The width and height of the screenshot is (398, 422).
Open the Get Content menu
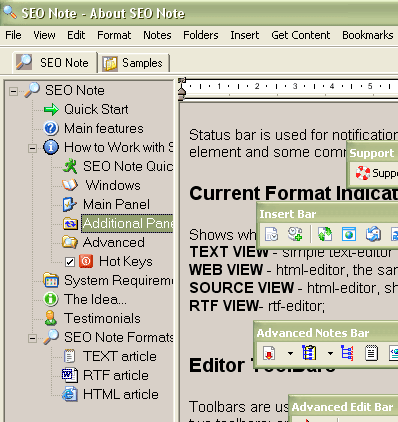pyautogui.click(x=301, y=35)
